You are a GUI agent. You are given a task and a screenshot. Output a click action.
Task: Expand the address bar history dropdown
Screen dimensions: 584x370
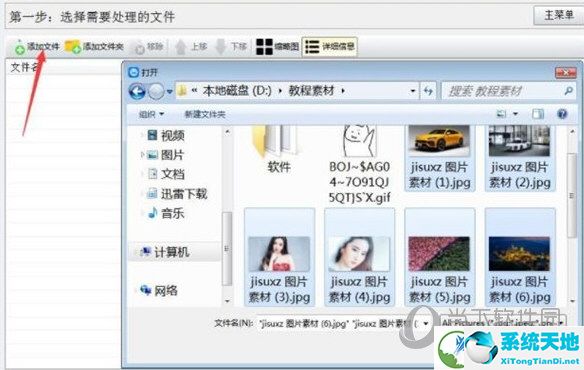(413, 91)
